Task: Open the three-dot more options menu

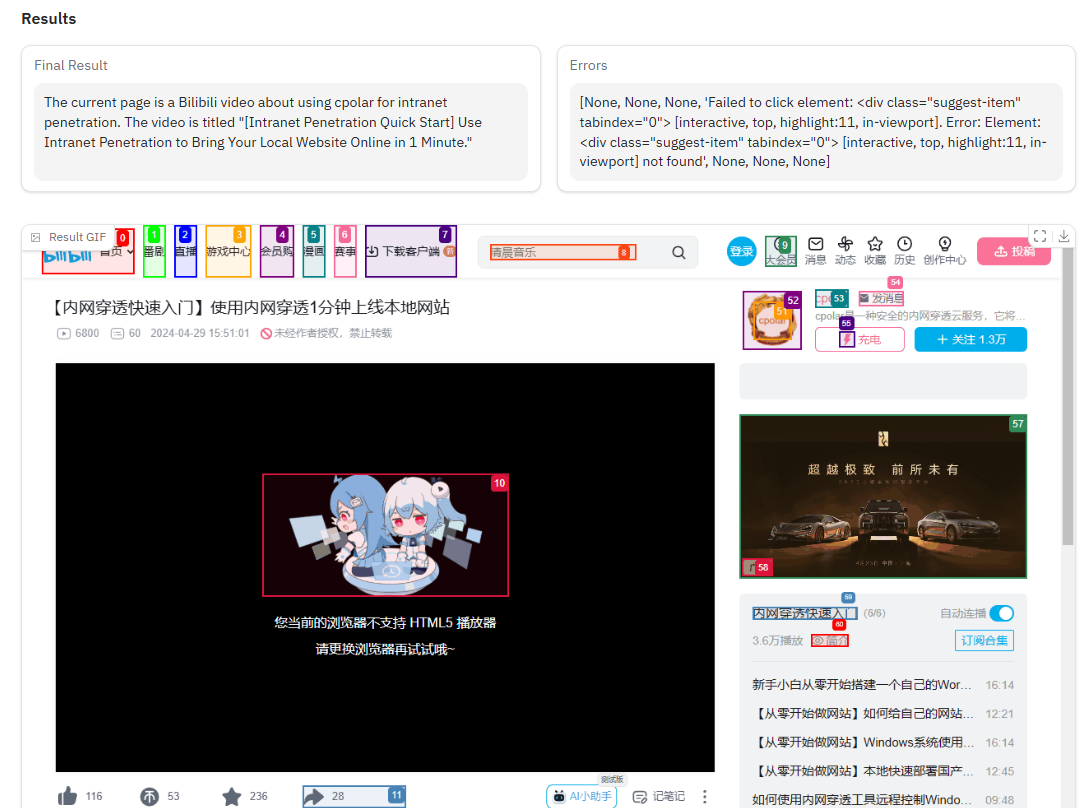Action: coord(704,796)
